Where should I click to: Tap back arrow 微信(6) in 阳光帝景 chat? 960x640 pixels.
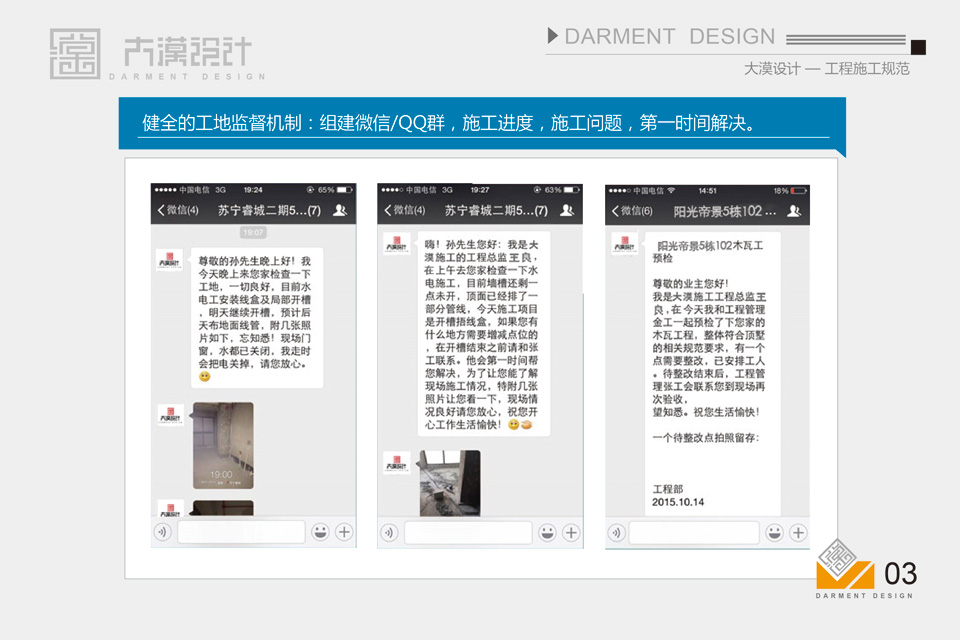[632, 211]
